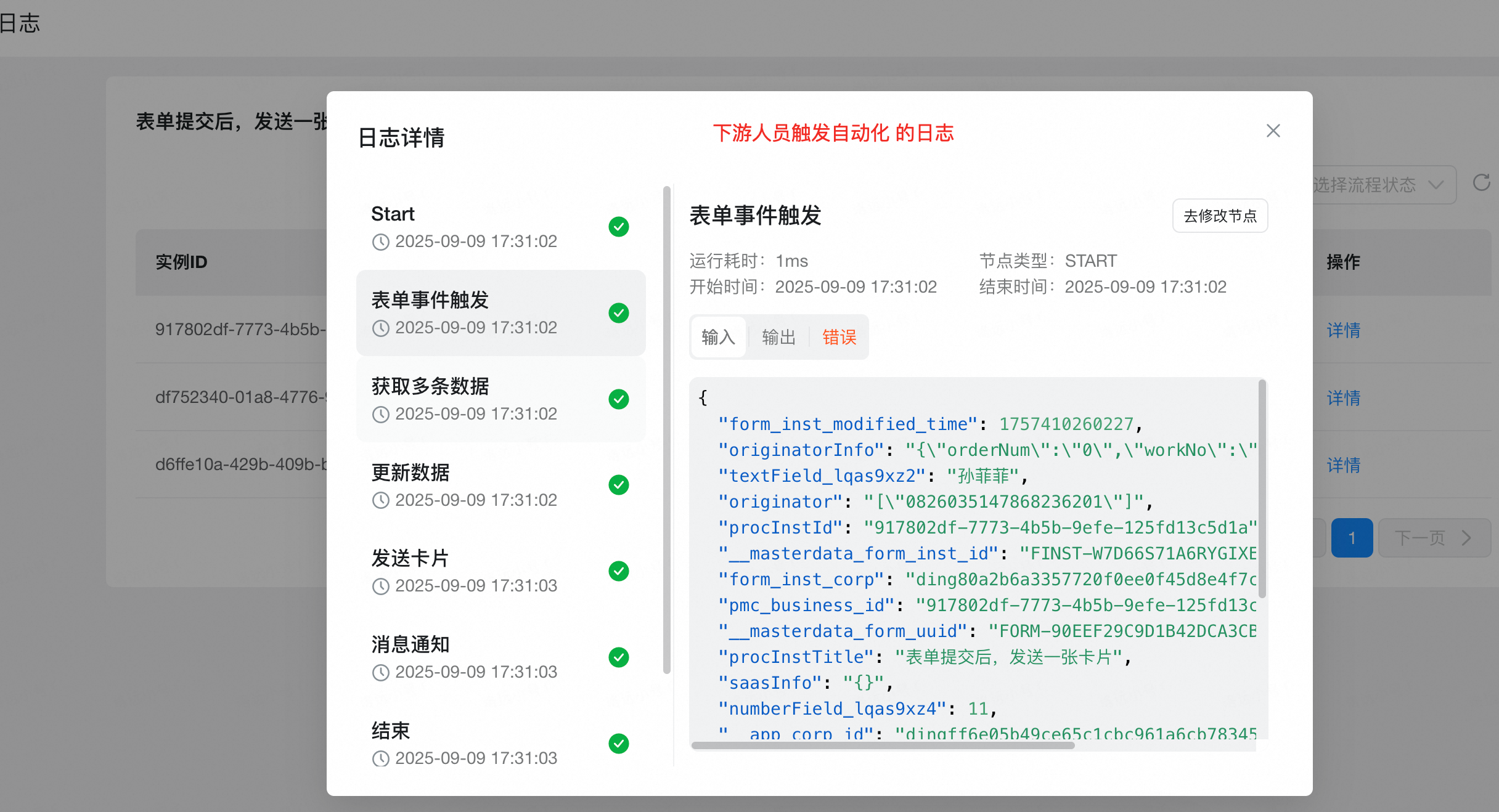Screen dimensions: 1499x812
Task: Click green check icon on 发送卡片 step
Action: click(618, 571)
